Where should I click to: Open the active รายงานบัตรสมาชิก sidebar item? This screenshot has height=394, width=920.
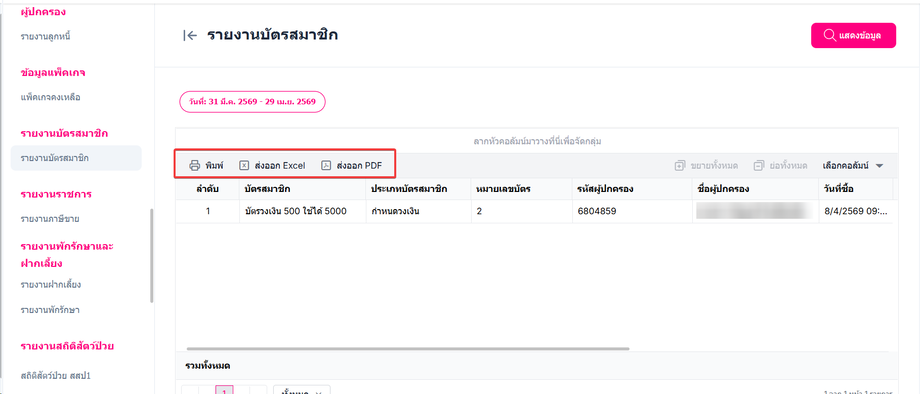[x=76, y=158]
